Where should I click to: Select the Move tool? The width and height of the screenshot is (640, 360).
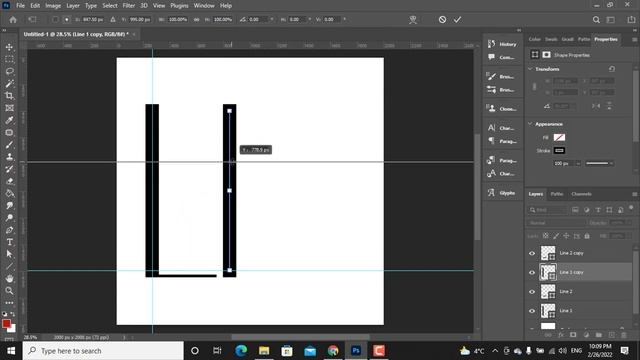9,47
